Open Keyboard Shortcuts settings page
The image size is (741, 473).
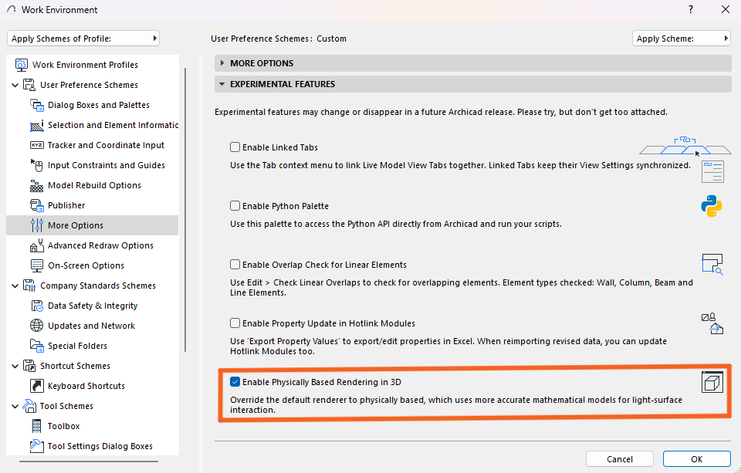pos(86,386)
